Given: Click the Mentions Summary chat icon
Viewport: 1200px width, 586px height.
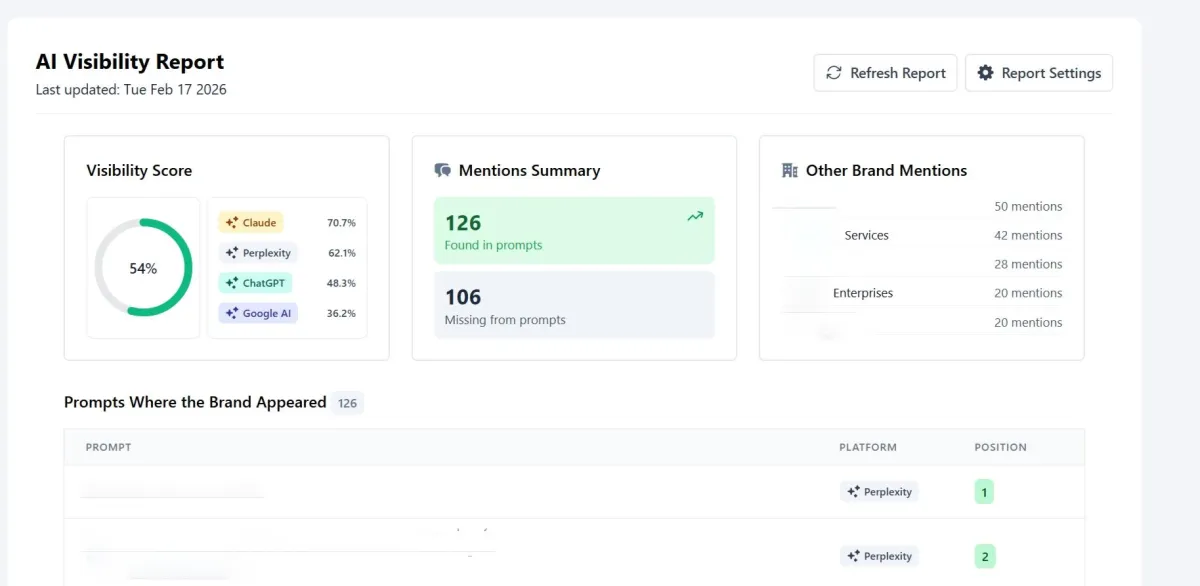Looking at the screenshot, I should pyautogui.click(x=443, y=171).
